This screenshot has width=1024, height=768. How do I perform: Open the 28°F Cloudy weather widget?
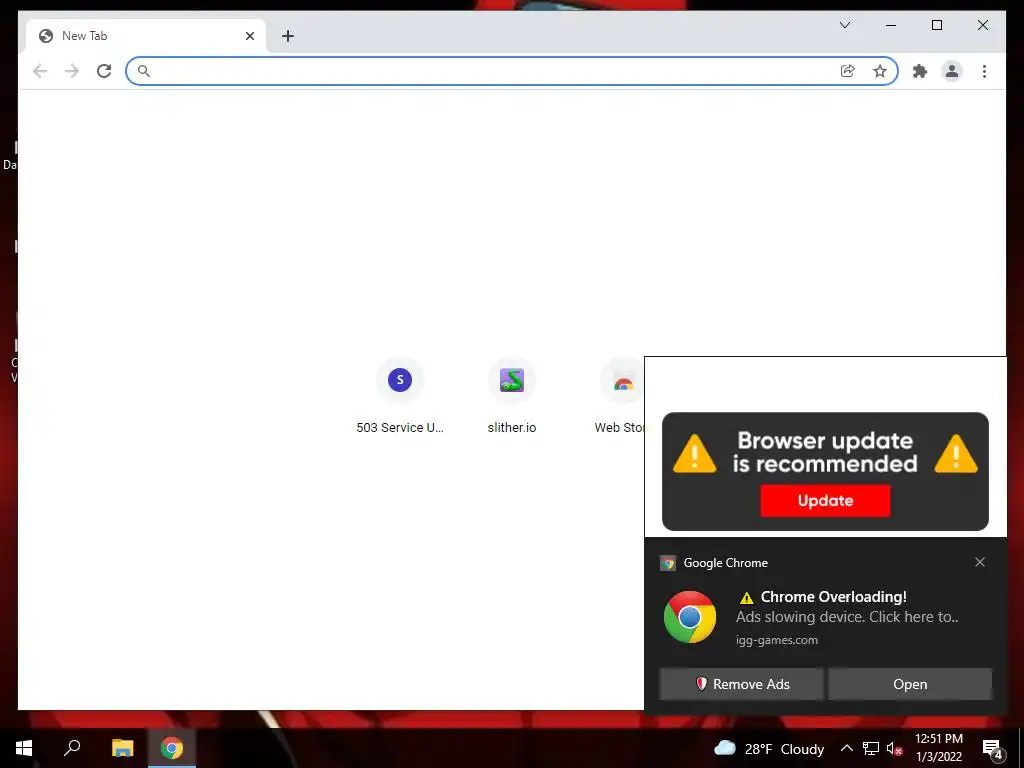[x=769, y=748]
